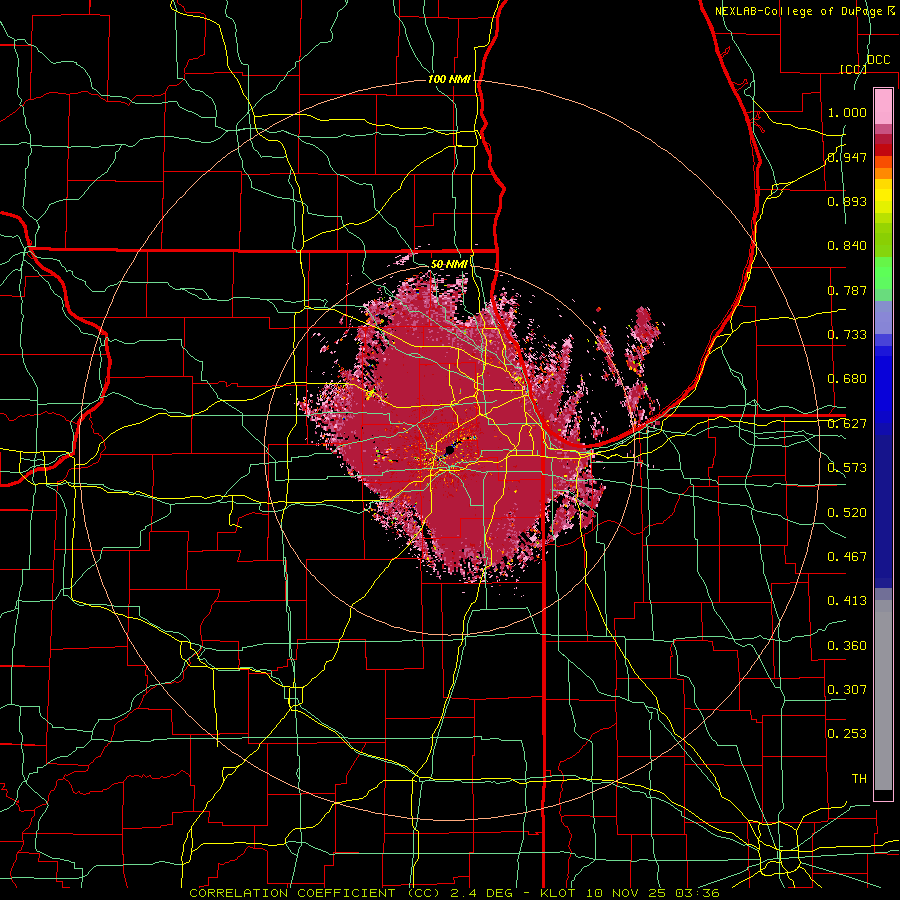Screen dimensions: 900x900
Task: Click the 0.787 scale value
Action: click(847, 290)
